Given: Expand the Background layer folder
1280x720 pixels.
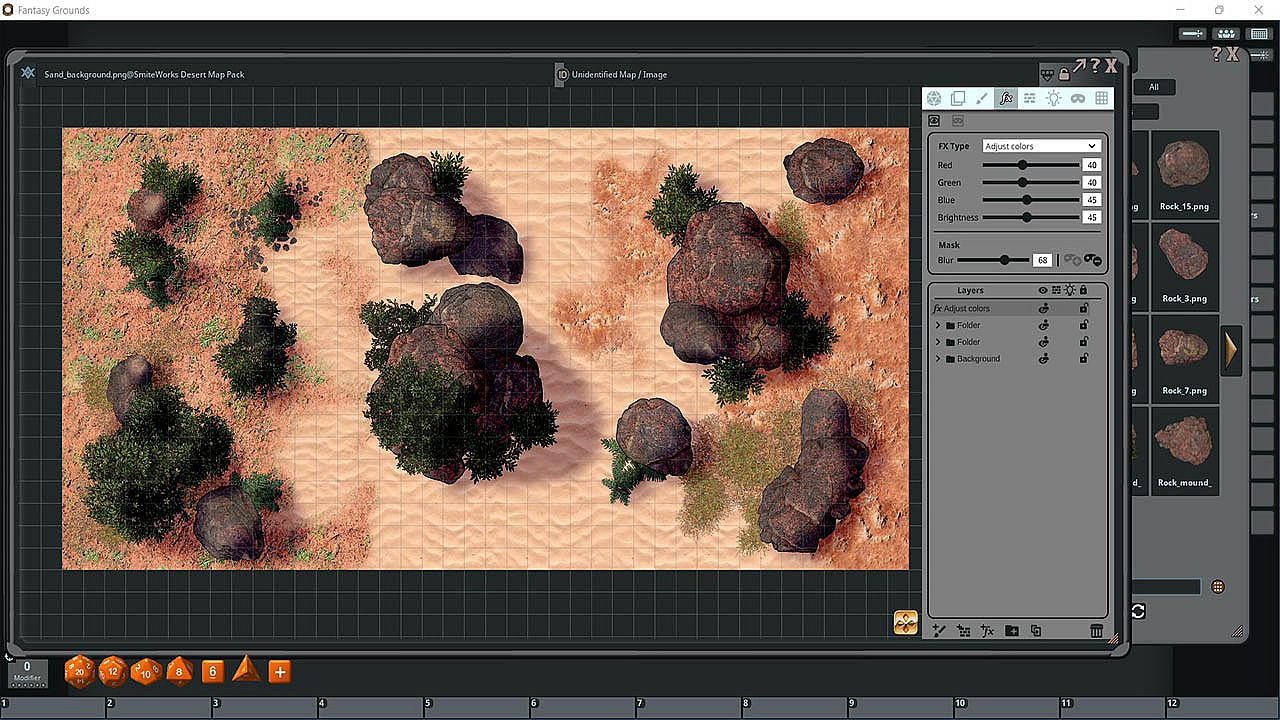Looking at the screenshot, I should [x=938, y=359].
